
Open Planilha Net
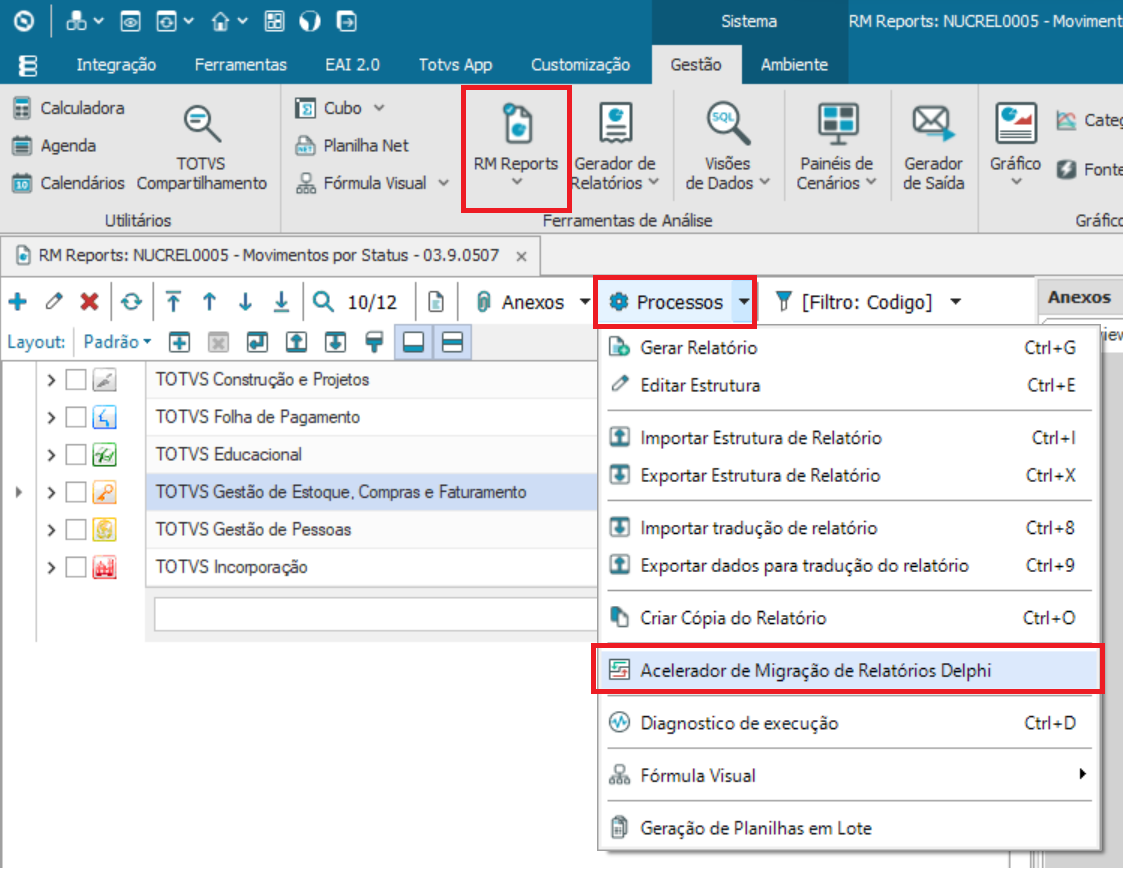coord(352,145)
